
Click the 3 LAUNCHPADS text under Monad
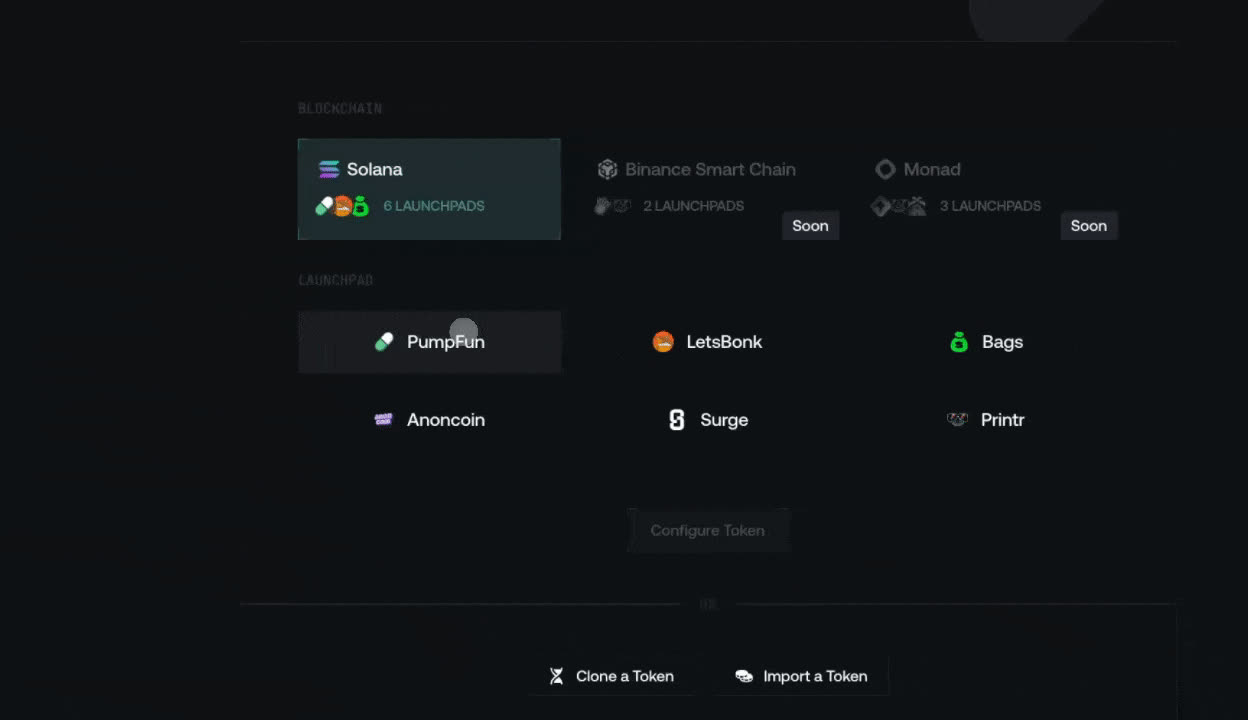click(x=990, y=206)
